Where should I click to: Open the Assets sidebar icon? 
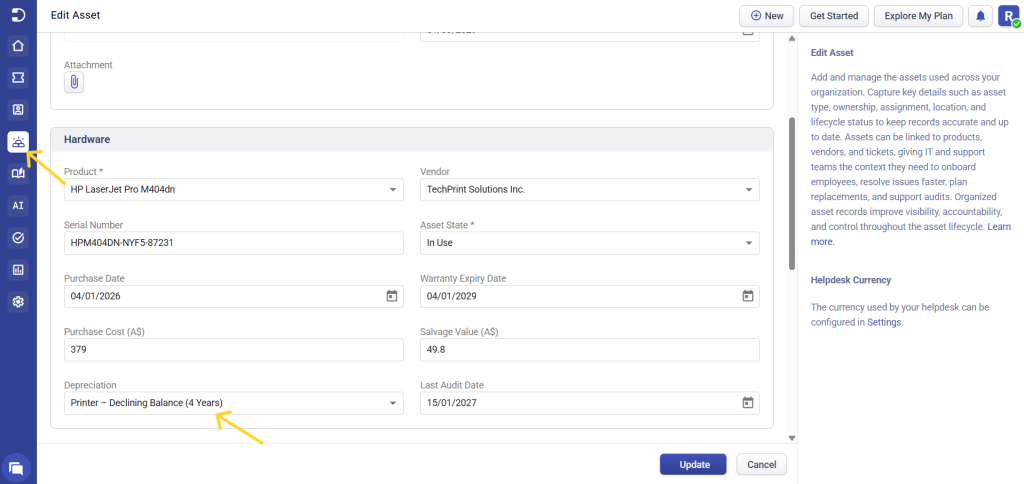point(18,142)
